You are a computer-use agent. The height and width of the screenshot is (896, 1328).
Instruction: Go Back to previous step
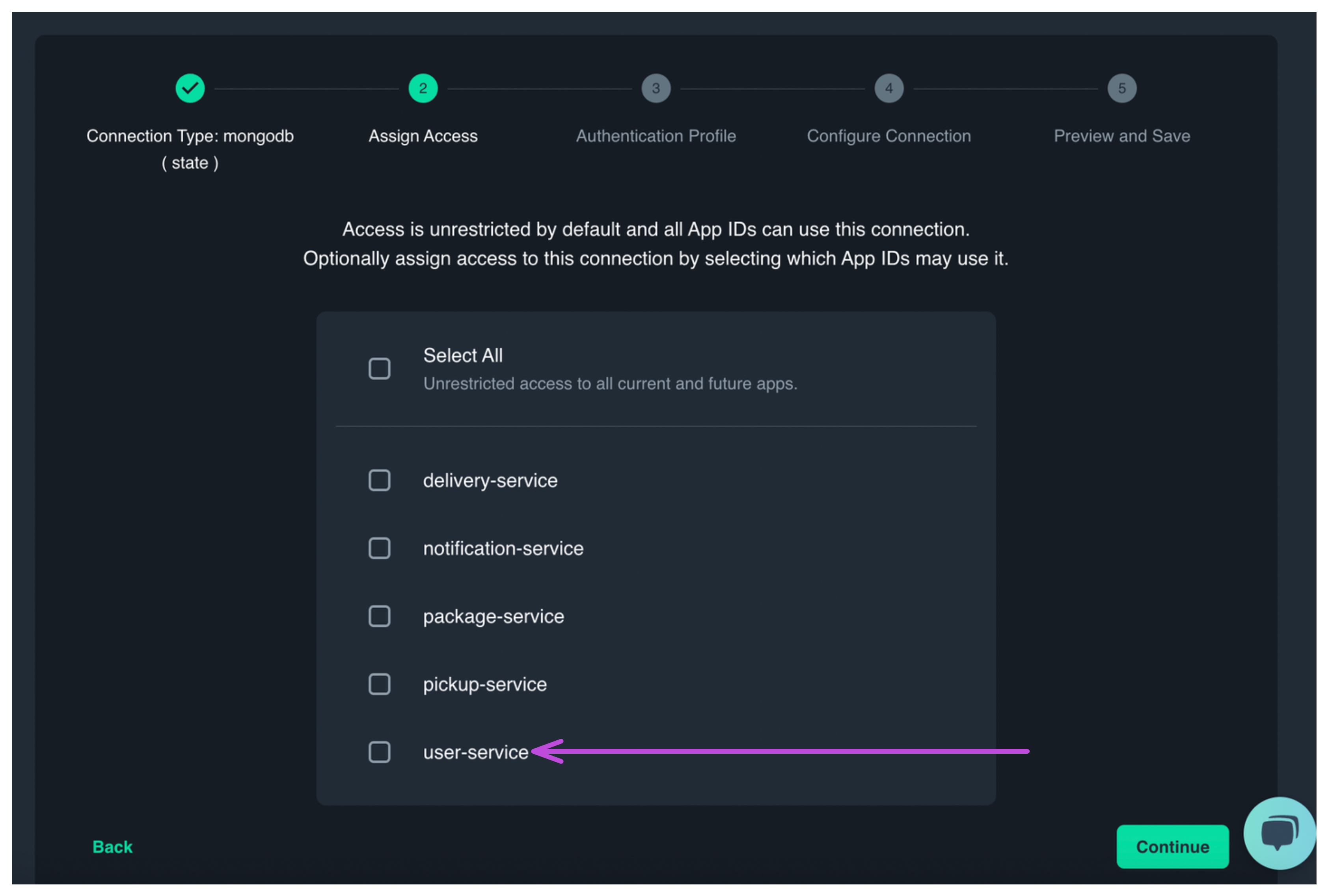click(113, 846)
